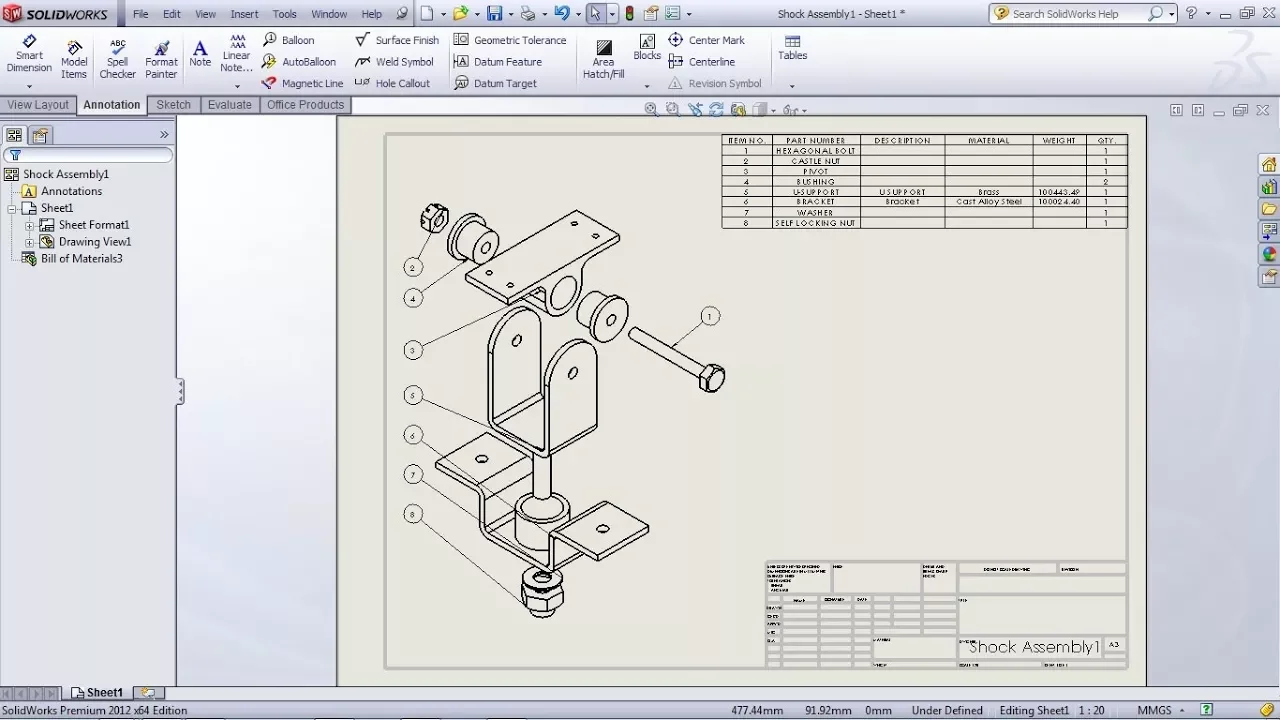
Task: Insert a Magnetic Line
Action: click(x=302, y=84)
